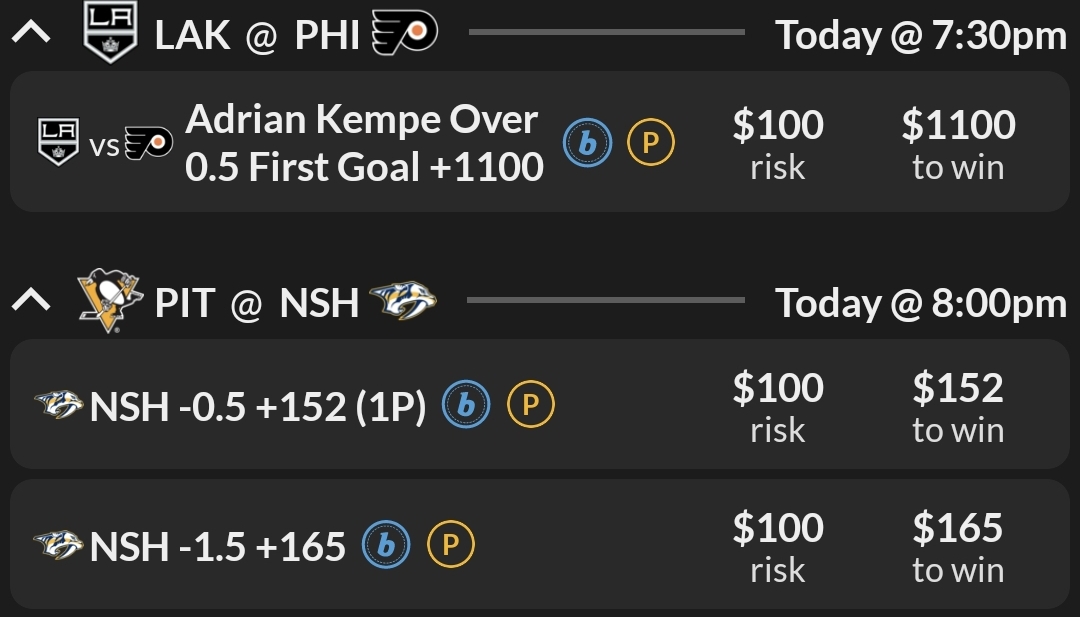
Task: Tap yellow 'P' icon on NSH -0.5 bet
Action: pyautogui.click(x=530, y=405)
